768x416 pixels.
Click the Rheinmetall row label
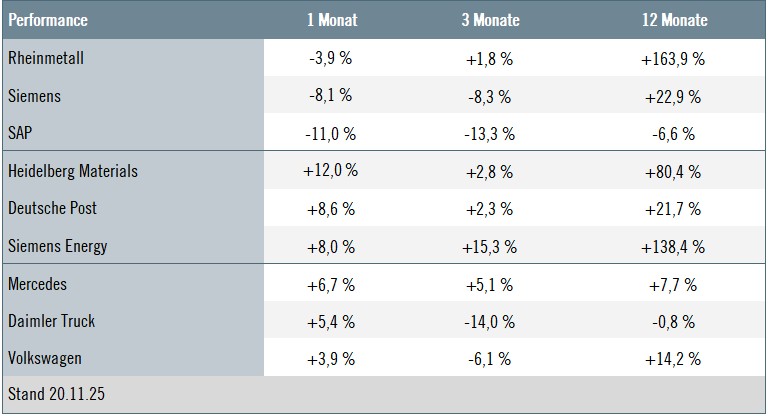click(x=45, y=59)
